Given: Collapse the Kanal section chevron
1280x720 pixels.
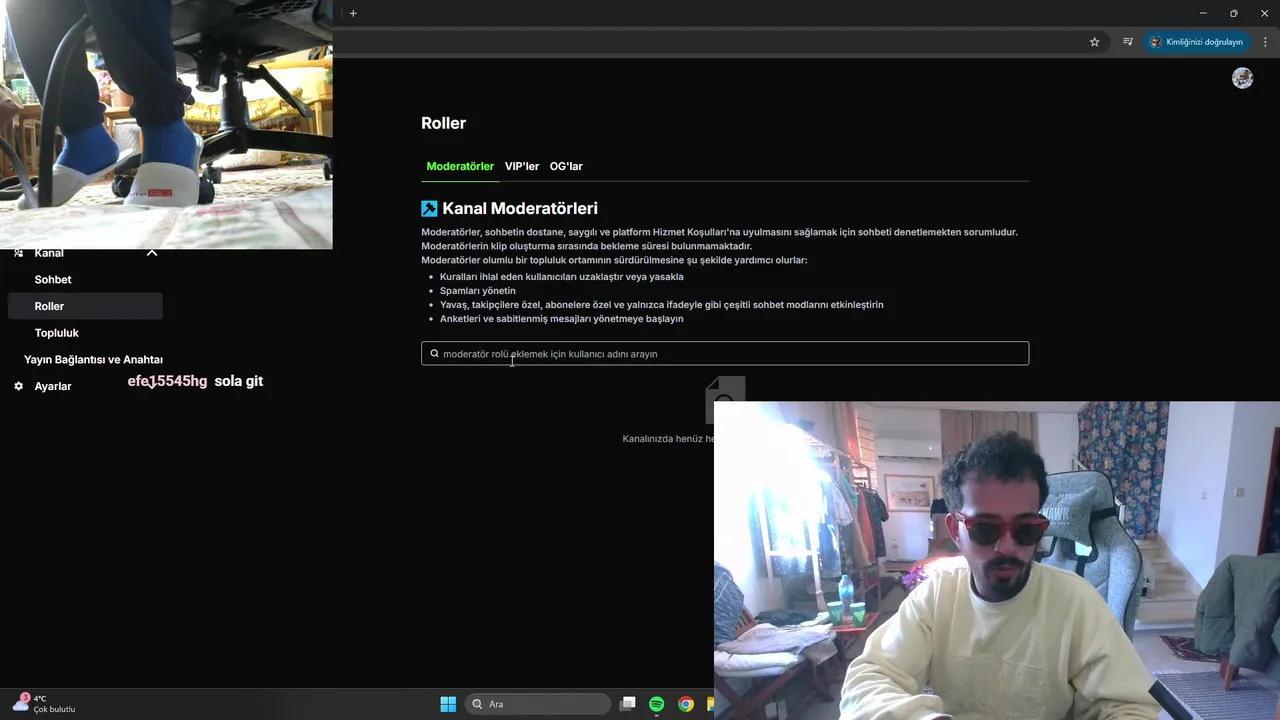Looking at the screenshot, I should (x=152, y=253).
